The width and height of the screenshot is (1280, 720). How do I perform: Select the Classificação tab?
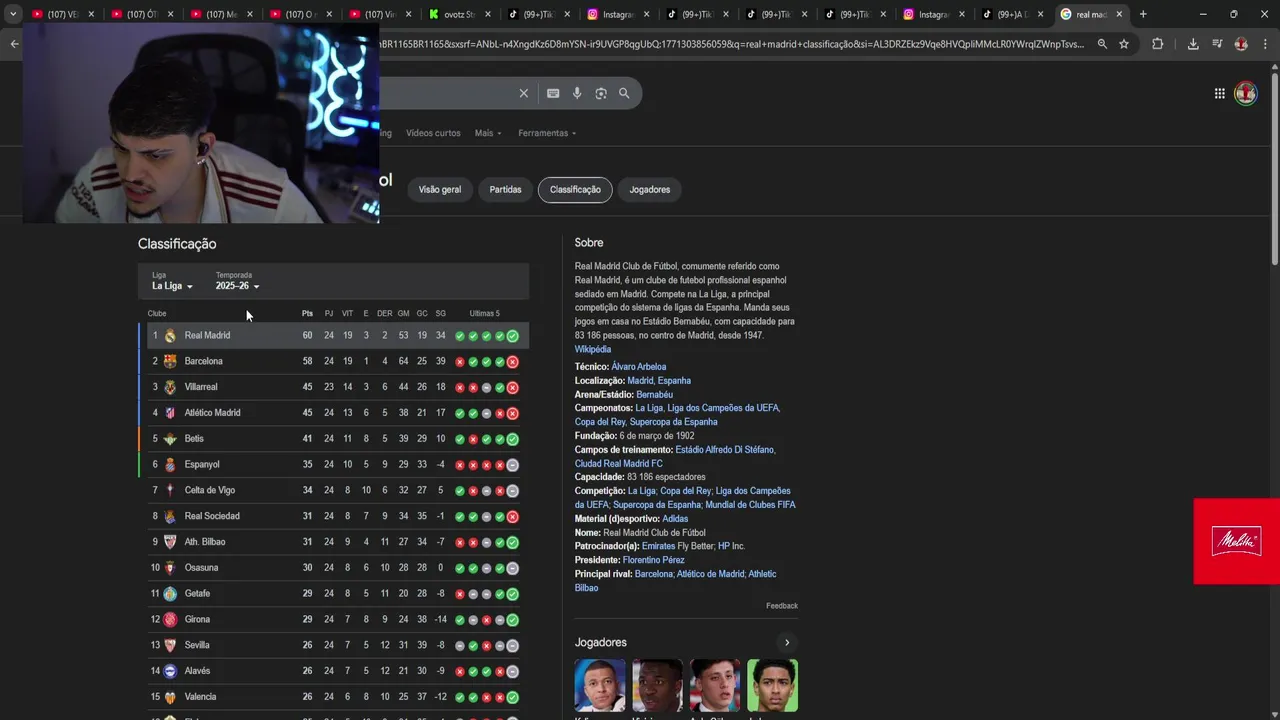pos(575,189)
